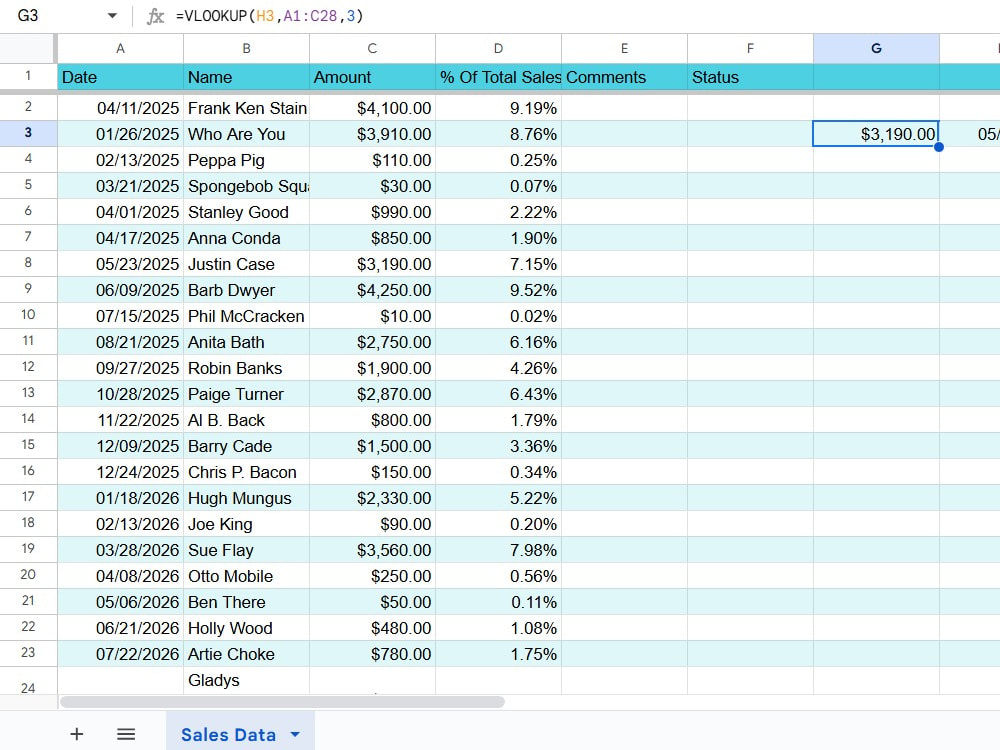Select column A header
1000x750 pixels.
[x=120, y=48]
